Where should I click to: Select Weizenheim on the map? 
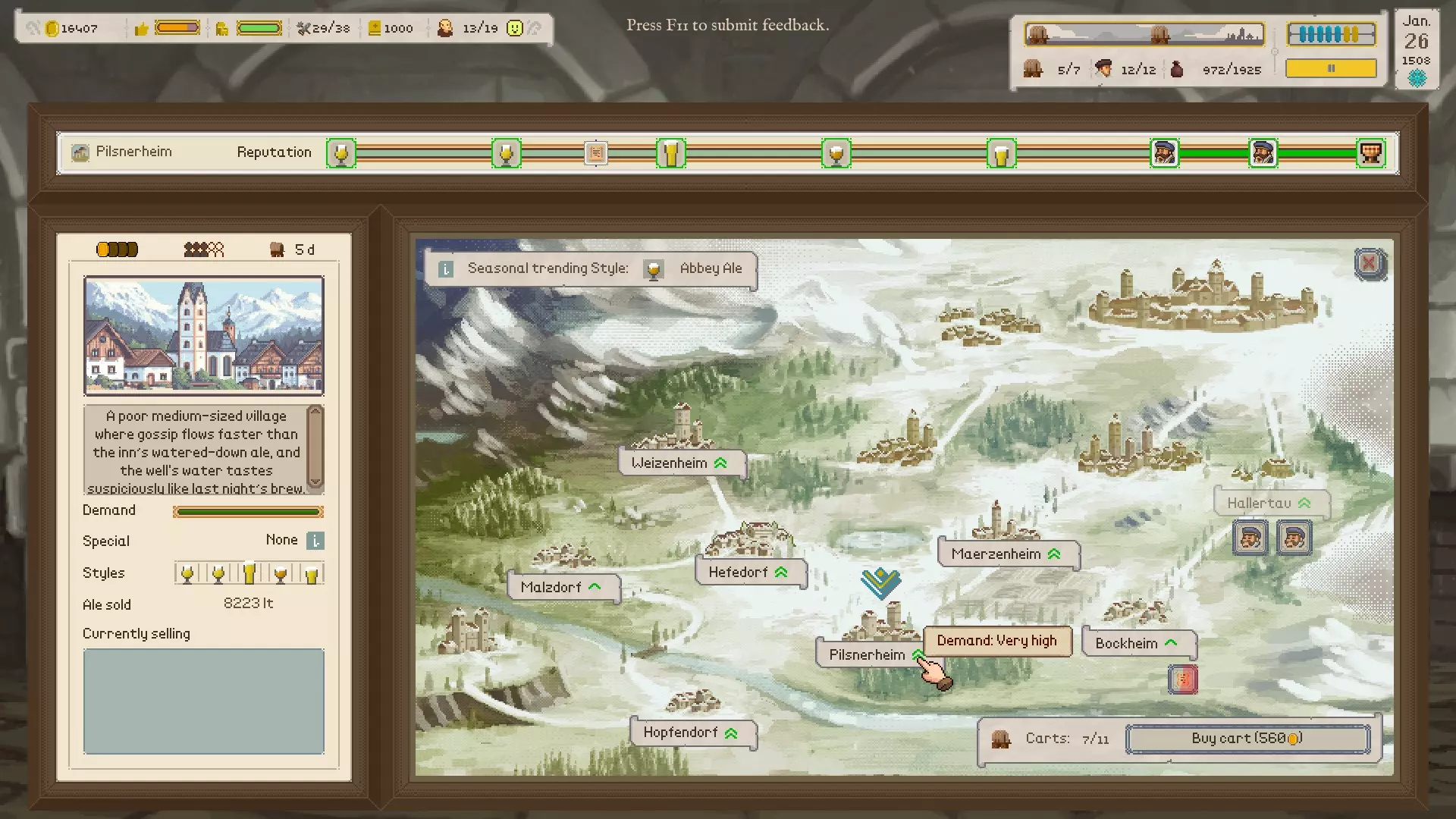coord(670,463)
